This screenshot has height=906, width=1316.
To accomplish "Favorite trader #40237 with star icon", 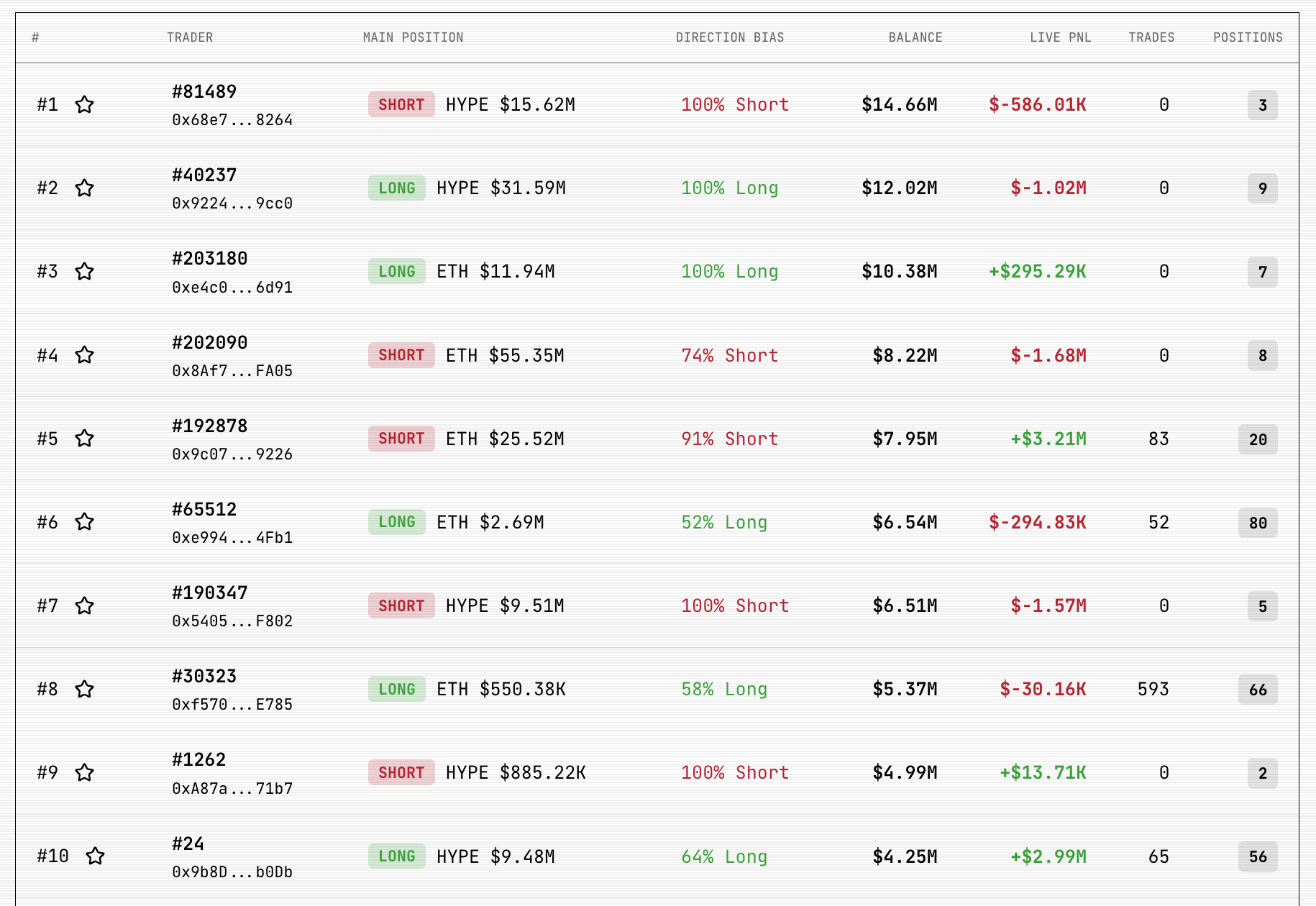I will click(85, 188).
